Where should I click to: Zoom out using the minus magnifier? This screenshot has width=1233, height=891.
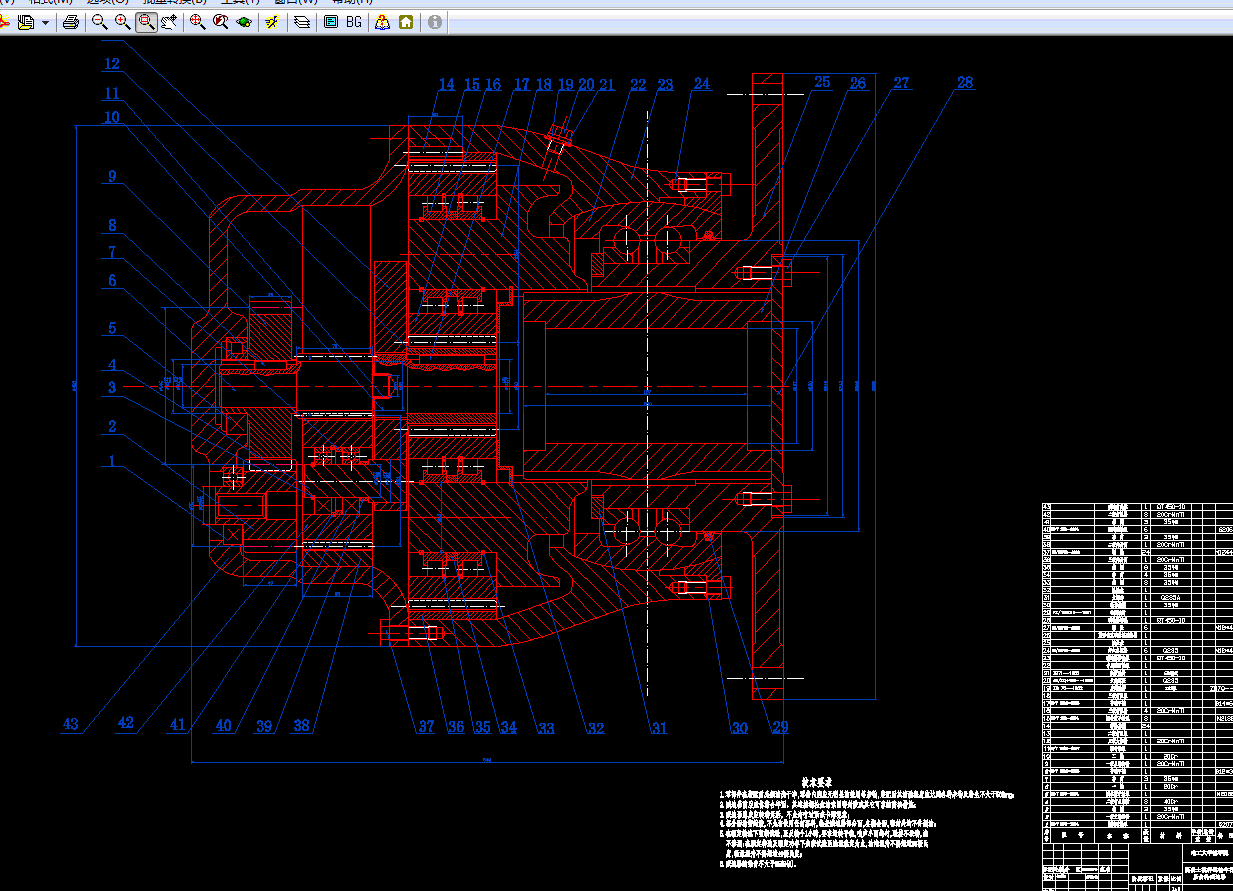[x=99, y=21]
